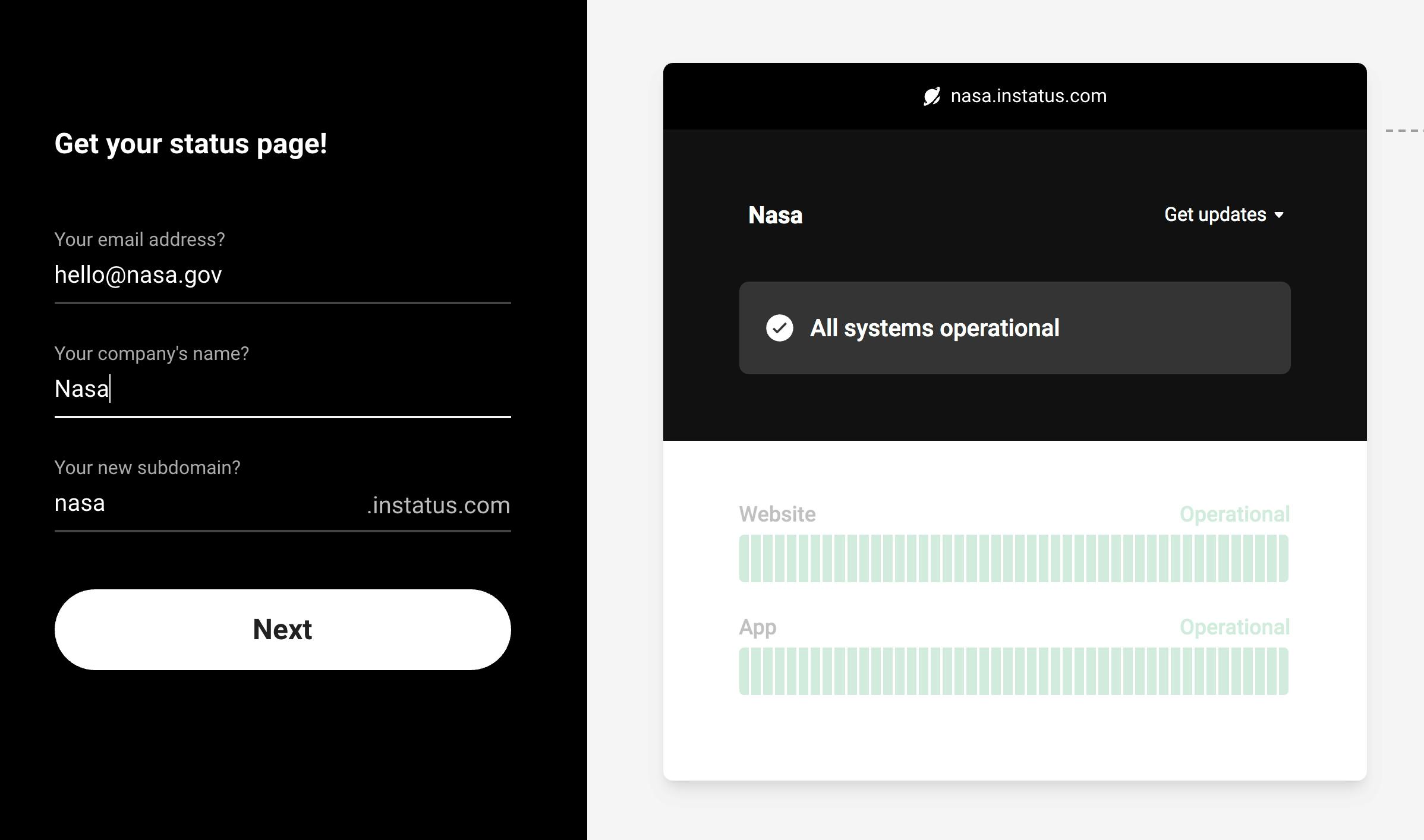Click the All systems operational banner
The height and width of the screenshot is (840, 1424).
pos(1015,328)
